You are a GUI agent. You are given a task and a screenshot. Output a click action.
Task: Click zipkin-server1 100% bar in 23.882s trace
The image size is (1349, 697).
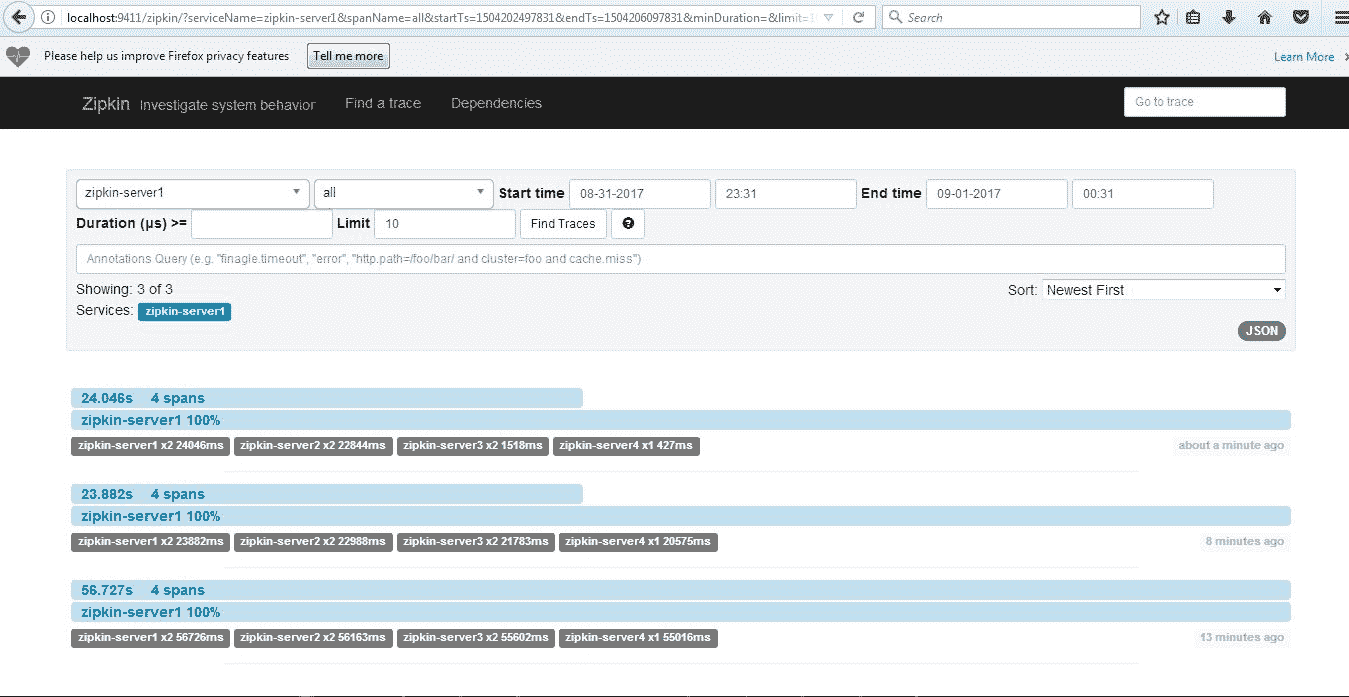pyautogui.click(x=681, y=516)
